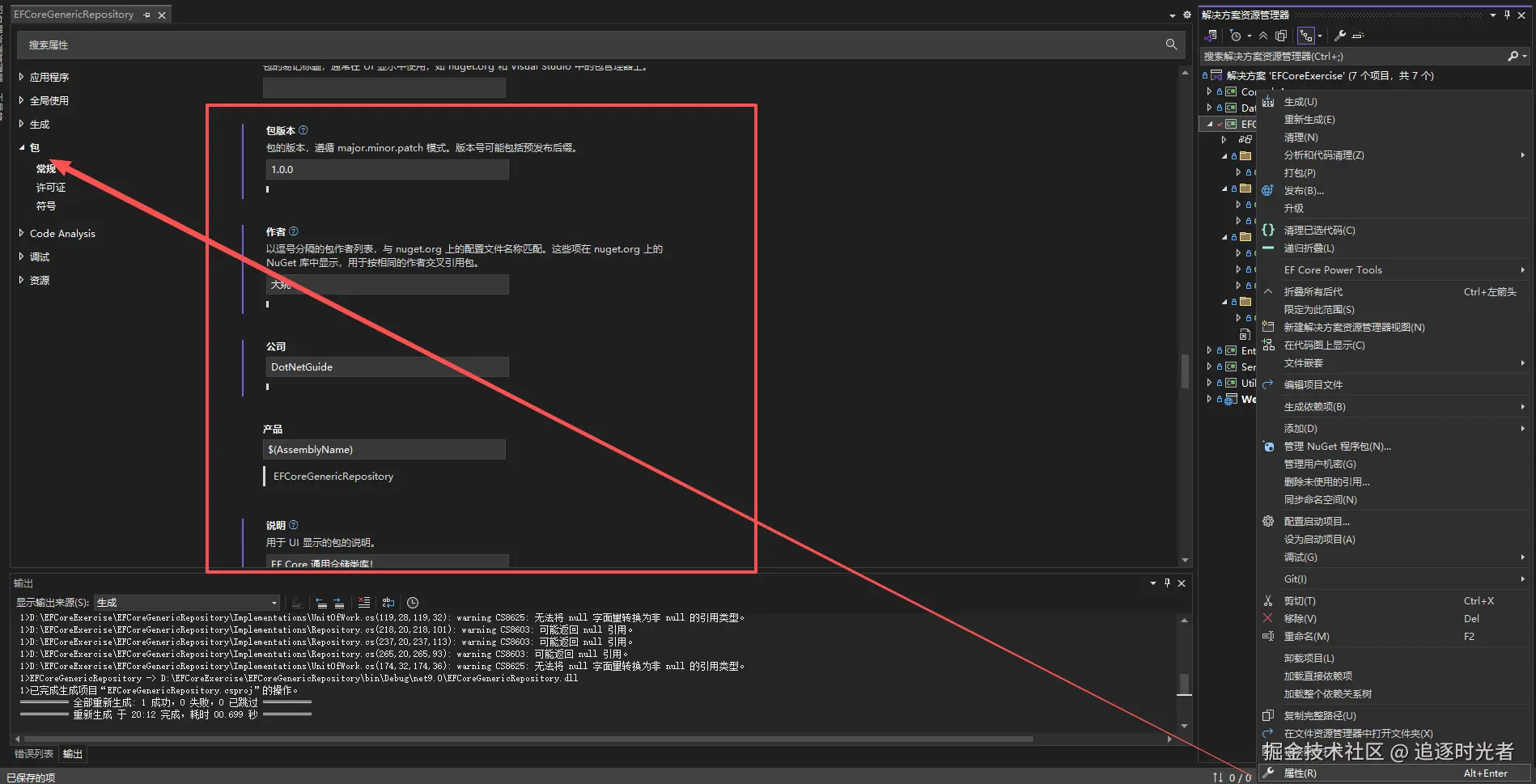Open document tab list dropdown arrow
1536x784 pixels.
pos(1173,15)
